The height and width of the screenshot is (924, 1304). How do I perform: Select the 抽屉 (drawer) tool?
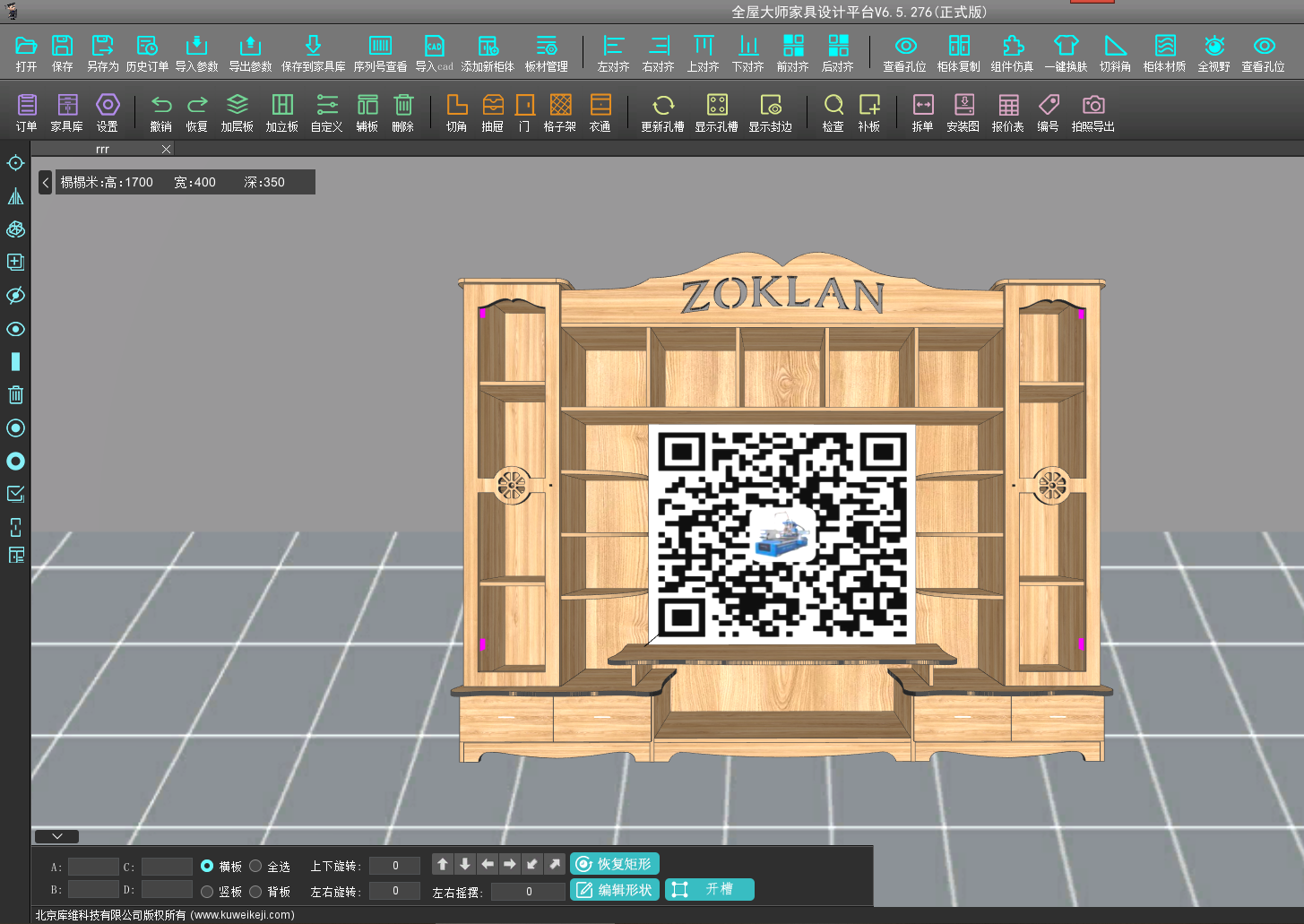click(492, 106)
